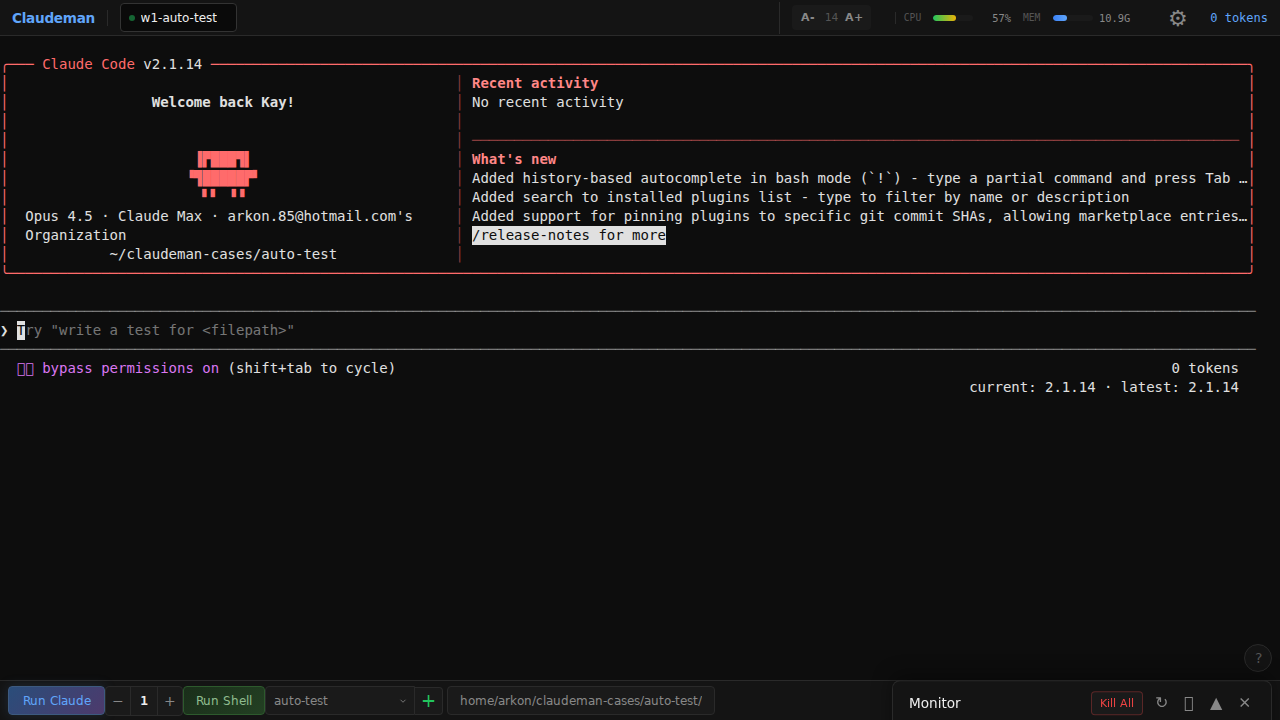
Task: Open the help question mark icon
Action: pyautogui.click(x=1258, y=658)
